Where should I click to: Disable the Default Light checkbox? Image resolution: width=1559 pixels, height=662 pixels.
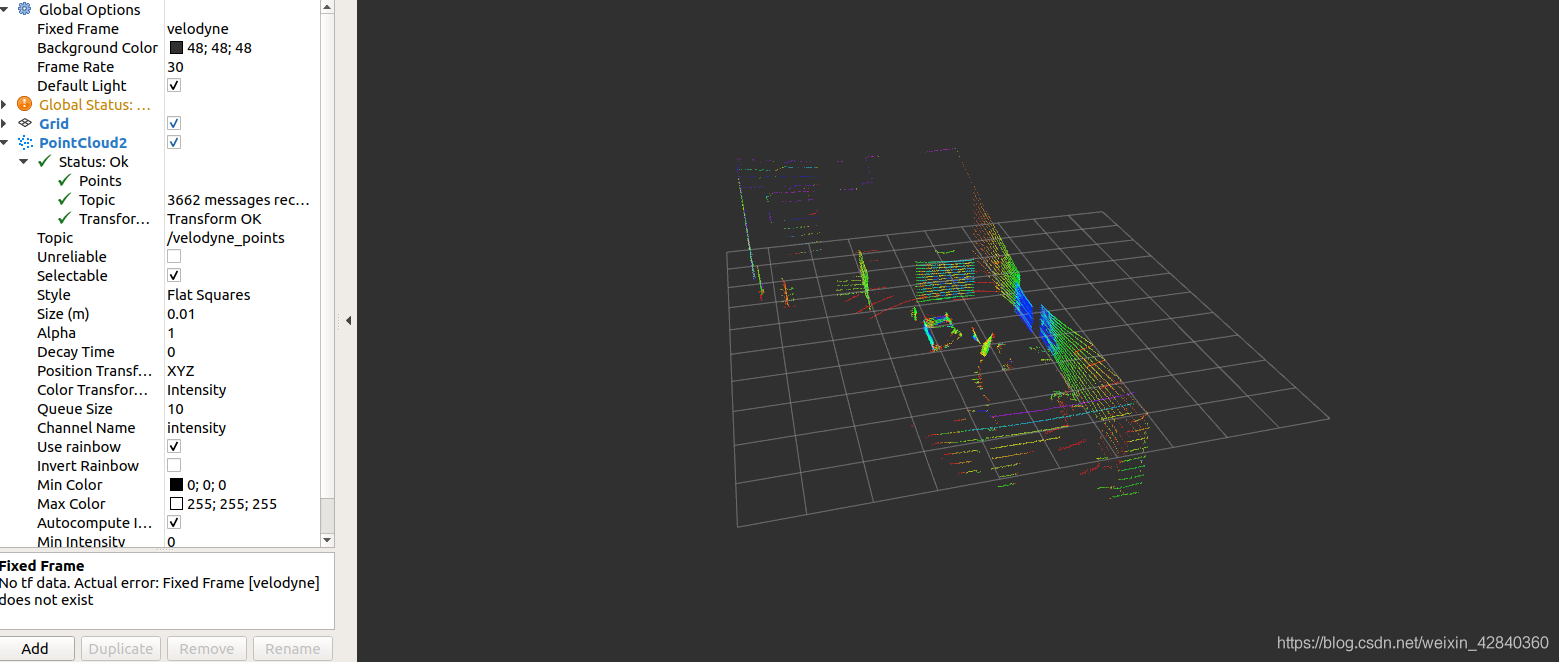(x=173, y=85)
